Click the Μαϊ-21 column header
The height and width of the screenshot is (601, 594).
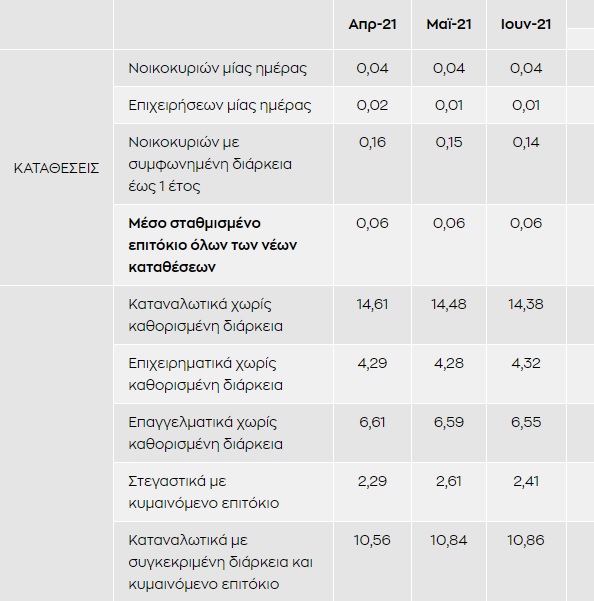tap(449, 25)
